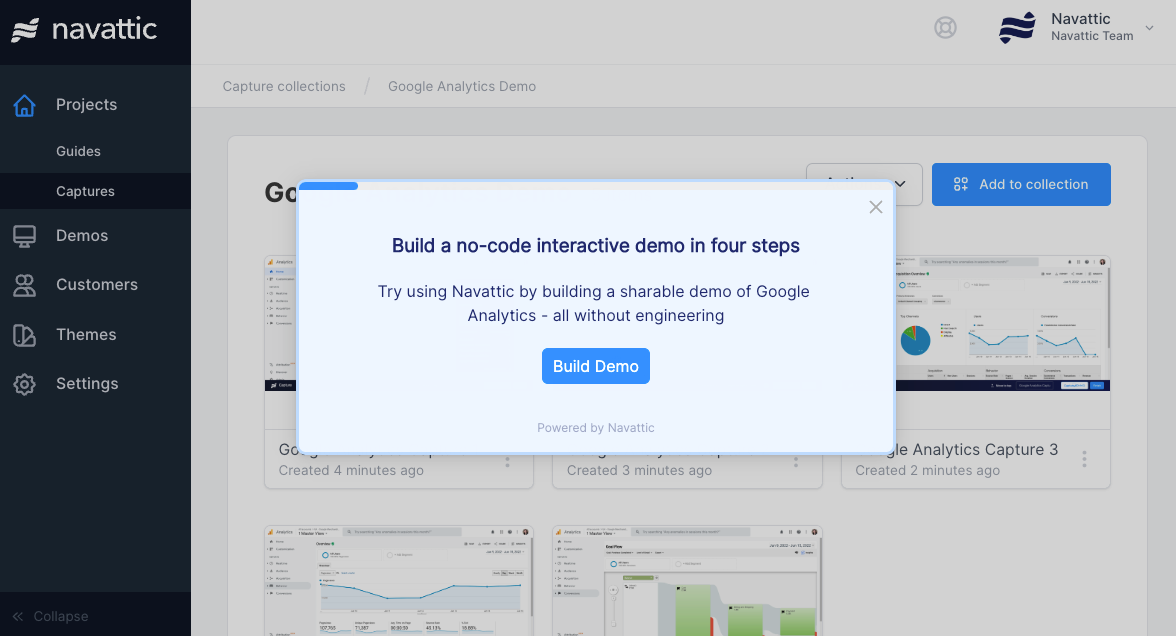This screenshot has height=636, width=1176.
Task: Click the Build Demo button
Action: click(x=596, y=366)
